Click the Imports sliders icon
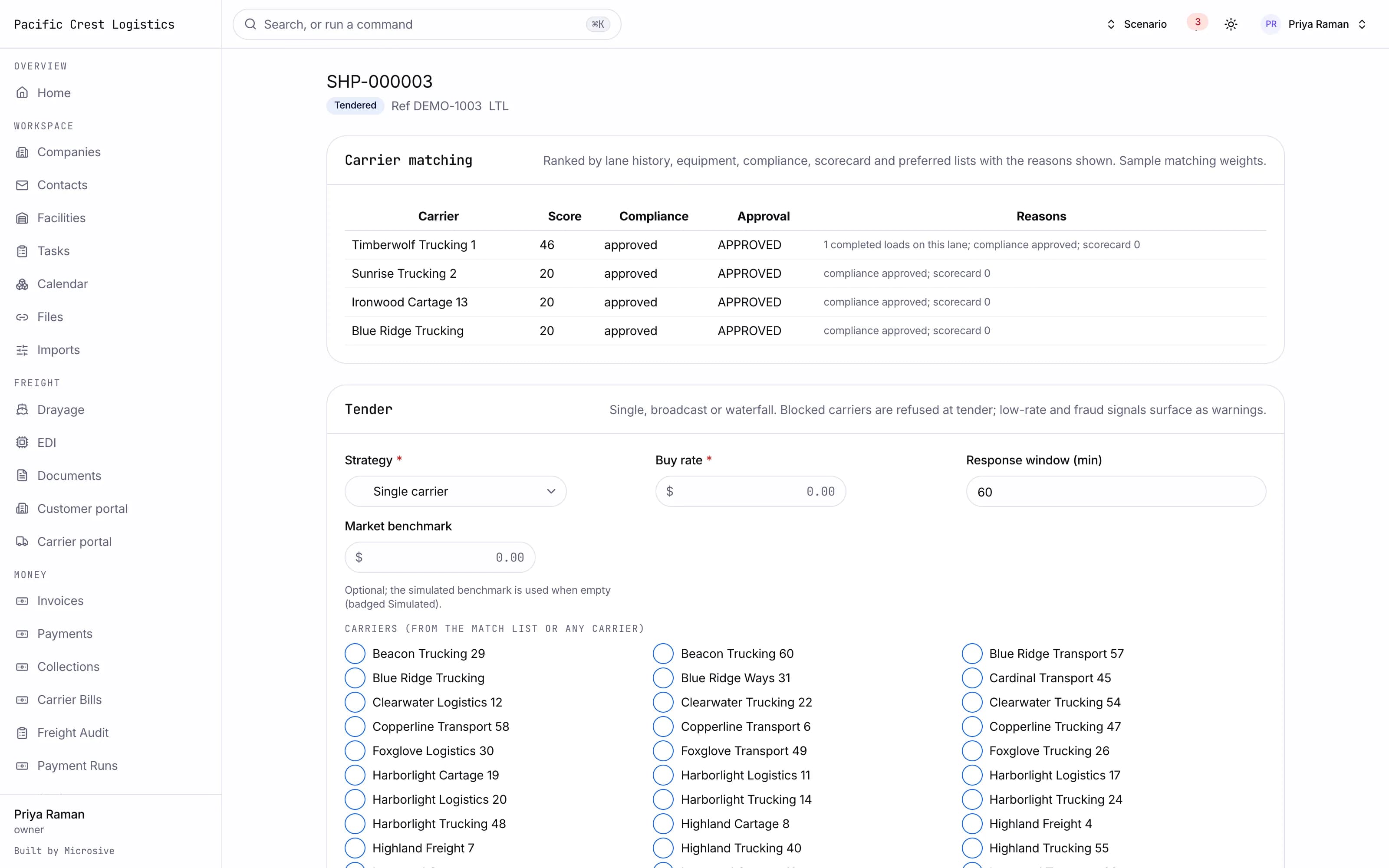This screenshot has width=1389, height=868. tap(22, 350)
